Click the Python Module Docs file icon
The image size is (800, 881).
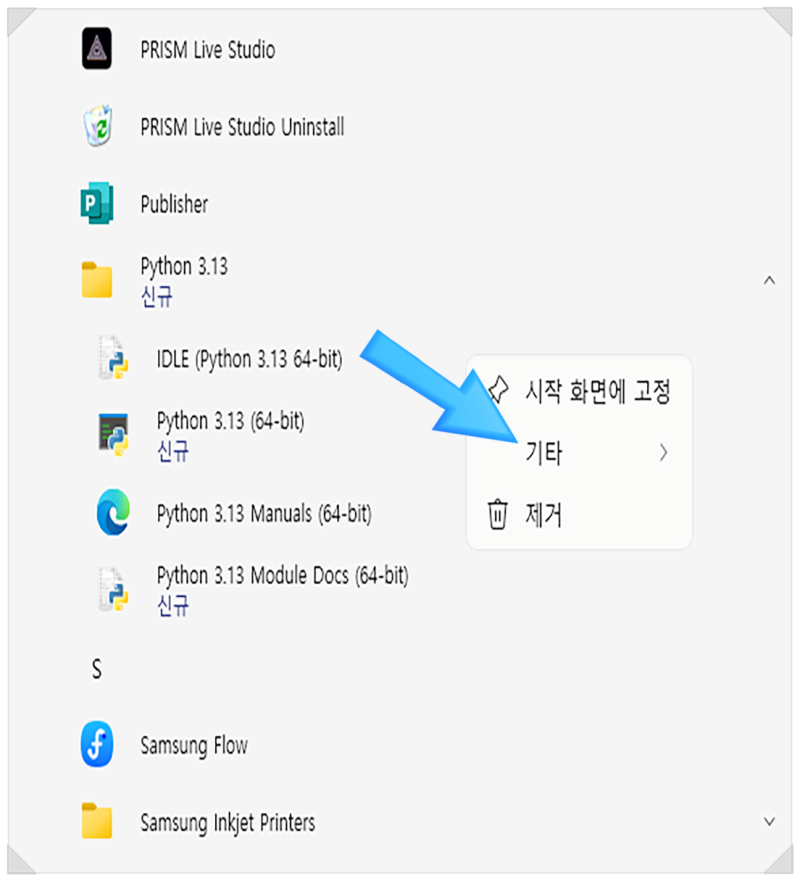point(113,589)
